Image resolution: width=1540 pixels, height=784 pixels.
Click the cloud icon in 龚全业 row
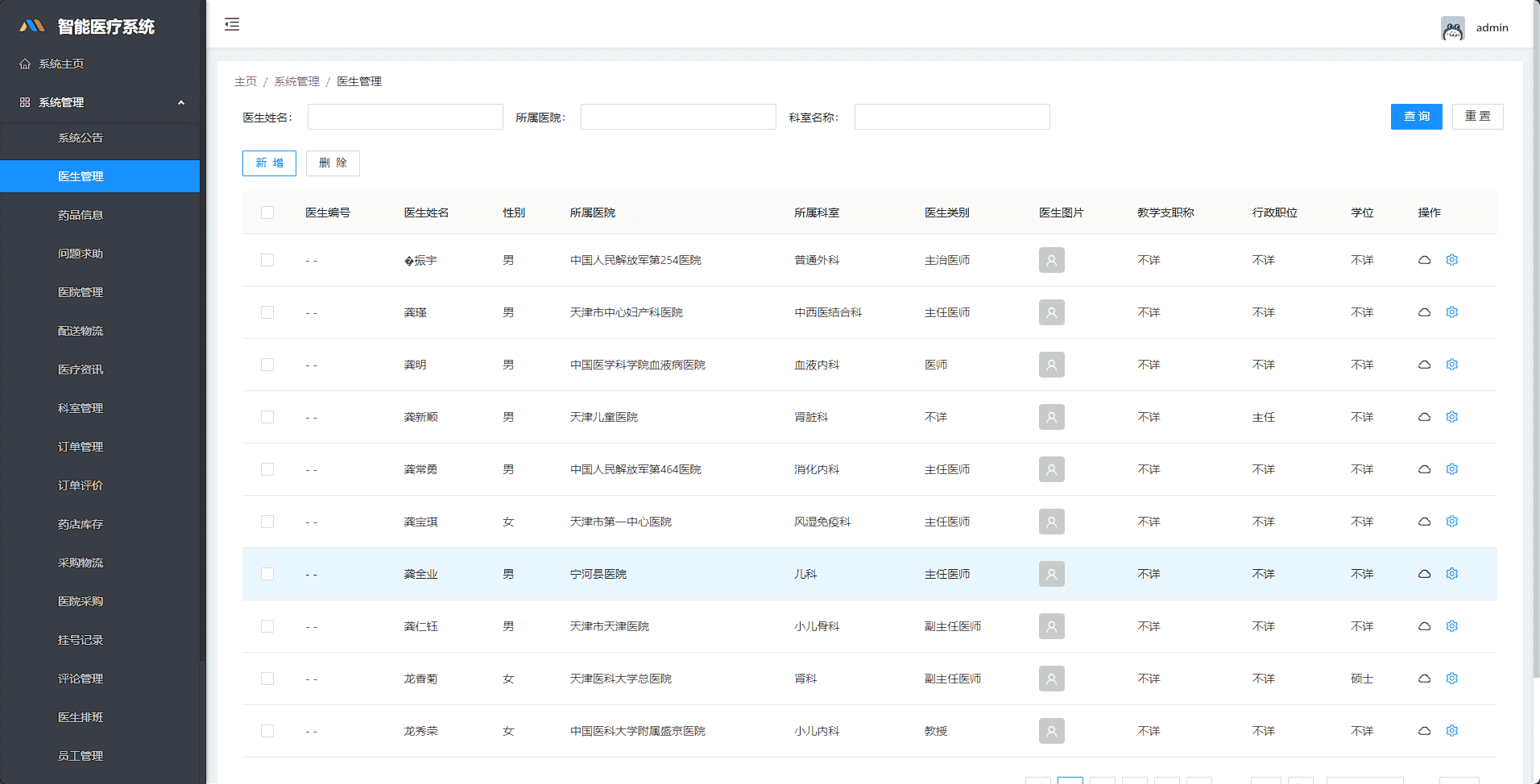[1424, 574]
